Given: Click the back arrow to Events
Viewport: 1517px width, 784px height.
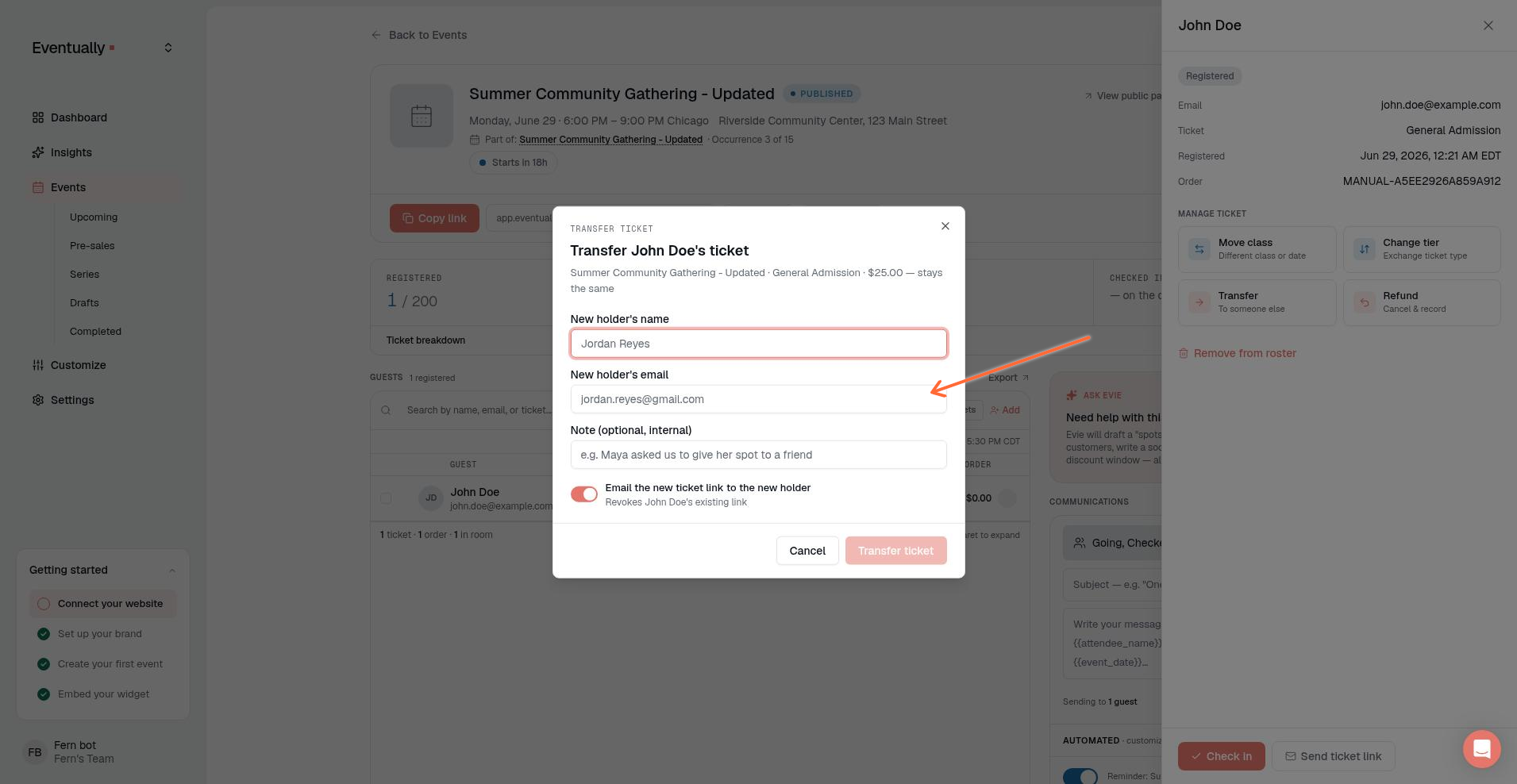Looking at the screenshot, I should tap(376, 35).
